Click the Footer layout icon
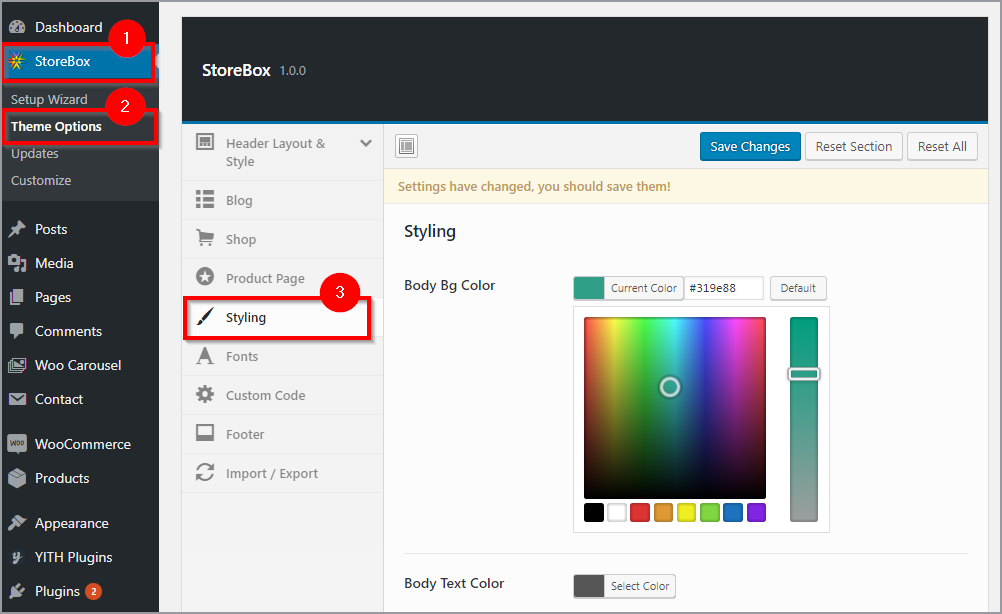This screenshot has width=1002, height=614. click(x=205, y=433)
